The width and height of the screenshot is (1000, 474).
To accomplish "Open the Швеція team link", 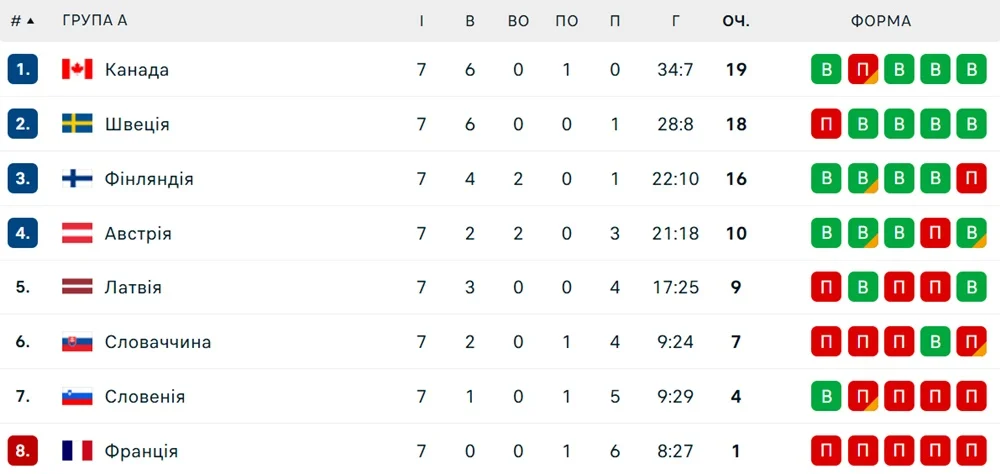I will [x=137, y=124].
